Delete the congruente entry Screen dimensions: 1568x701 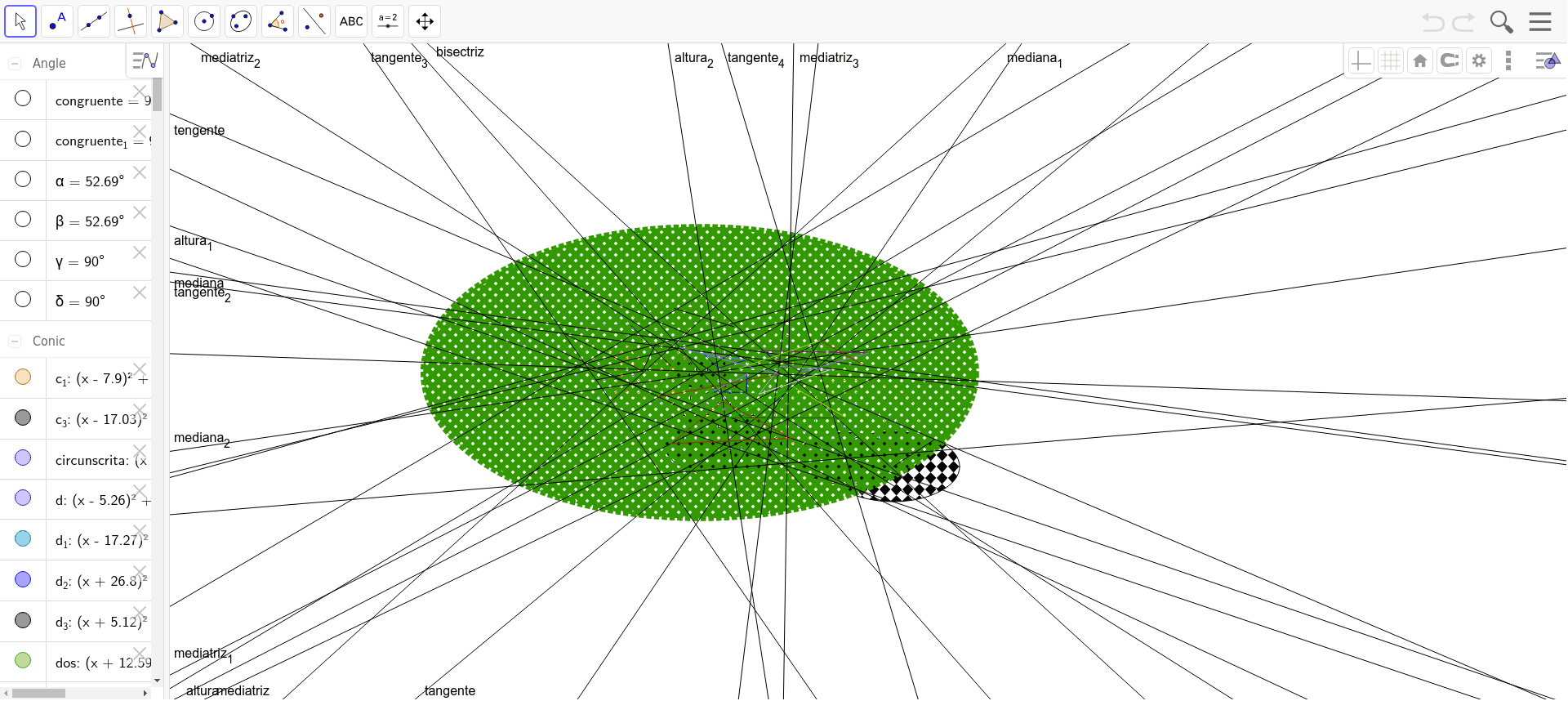(140, 92)
